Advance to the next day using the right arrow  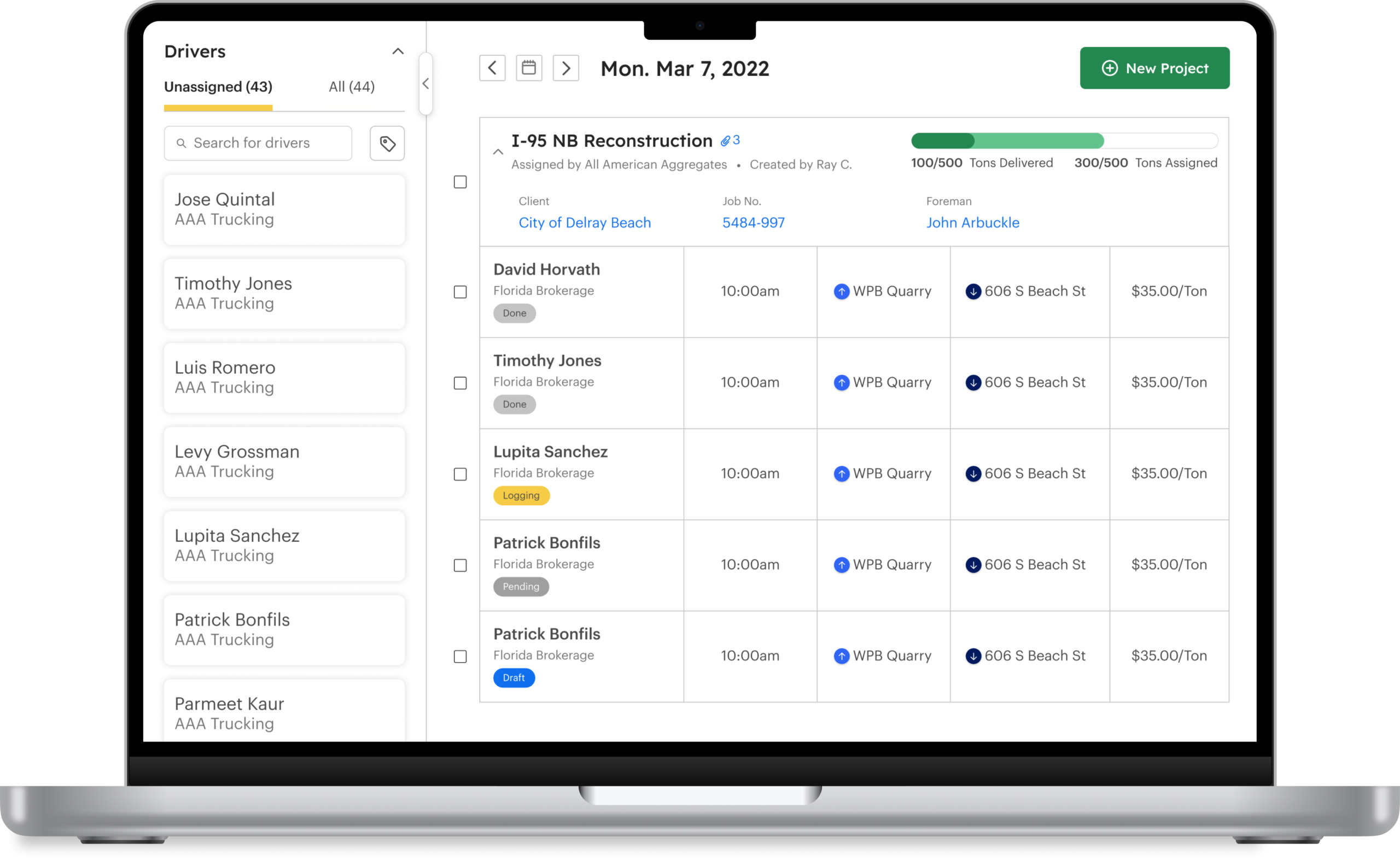[565, 68]
